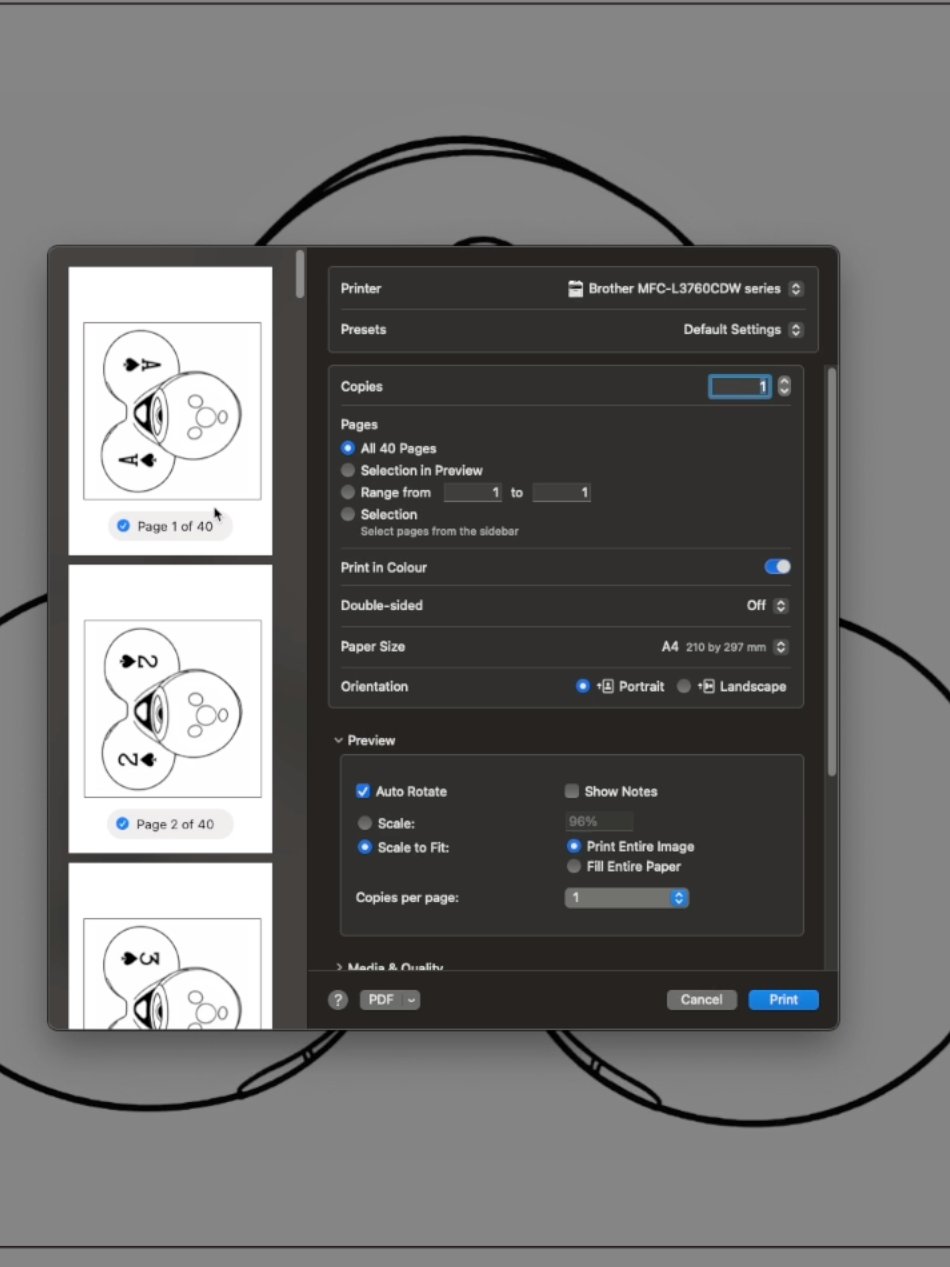Click the thumbnail sidebar scrollbar
The height and width of the screenshot is (1267, 950).
(x=300, y=274)
